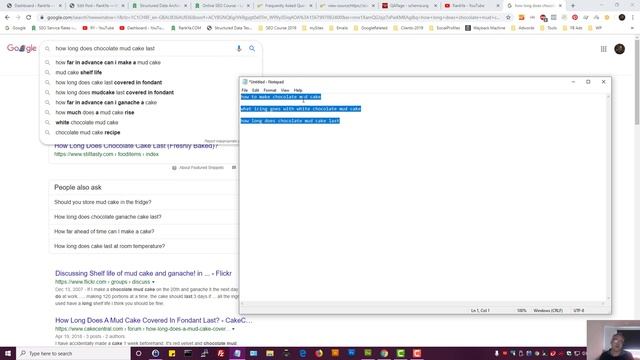This screenshot has height=360, width=640.
Task: Click the Chrome address bar
Action: tap(270, 18)
